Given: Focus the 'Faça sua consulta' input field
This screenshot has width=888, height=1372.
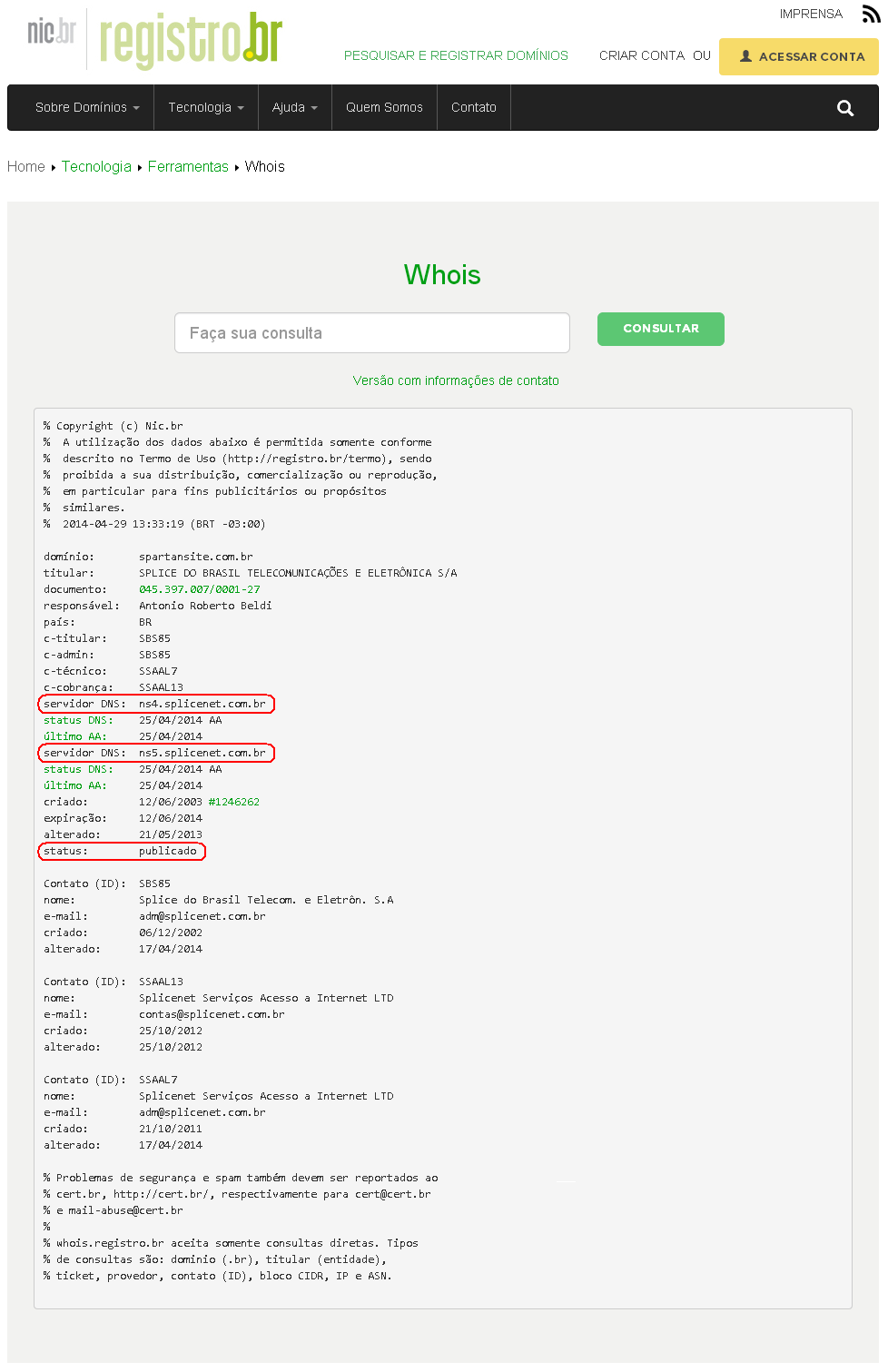Looking at the screenshot, I should click(x=372, y=333).
